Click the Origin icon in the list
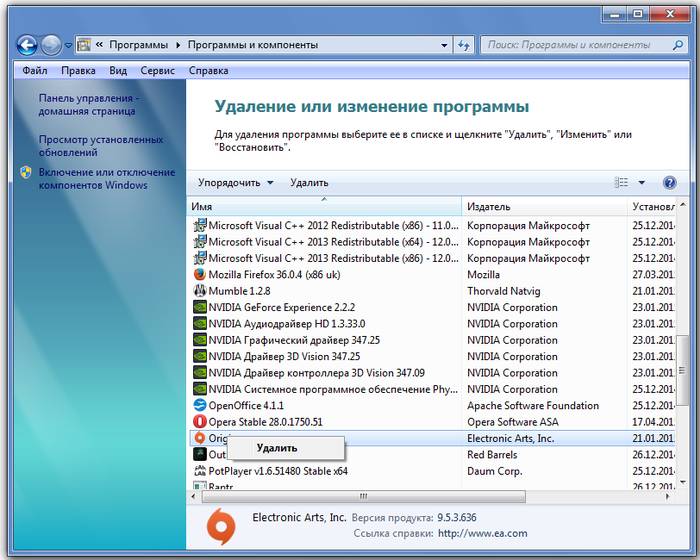This screenshot has height=560, width=700. click(200, 438)
